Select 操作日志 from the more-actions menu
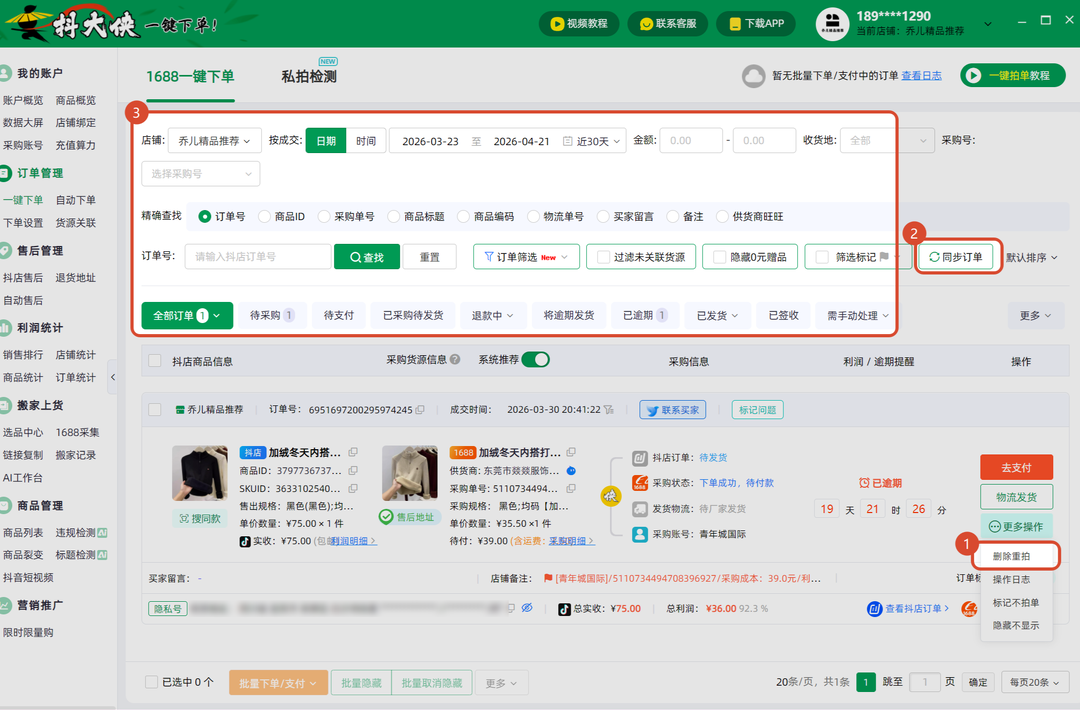The image size is (1080, 710). click(x=1012, y=579)
